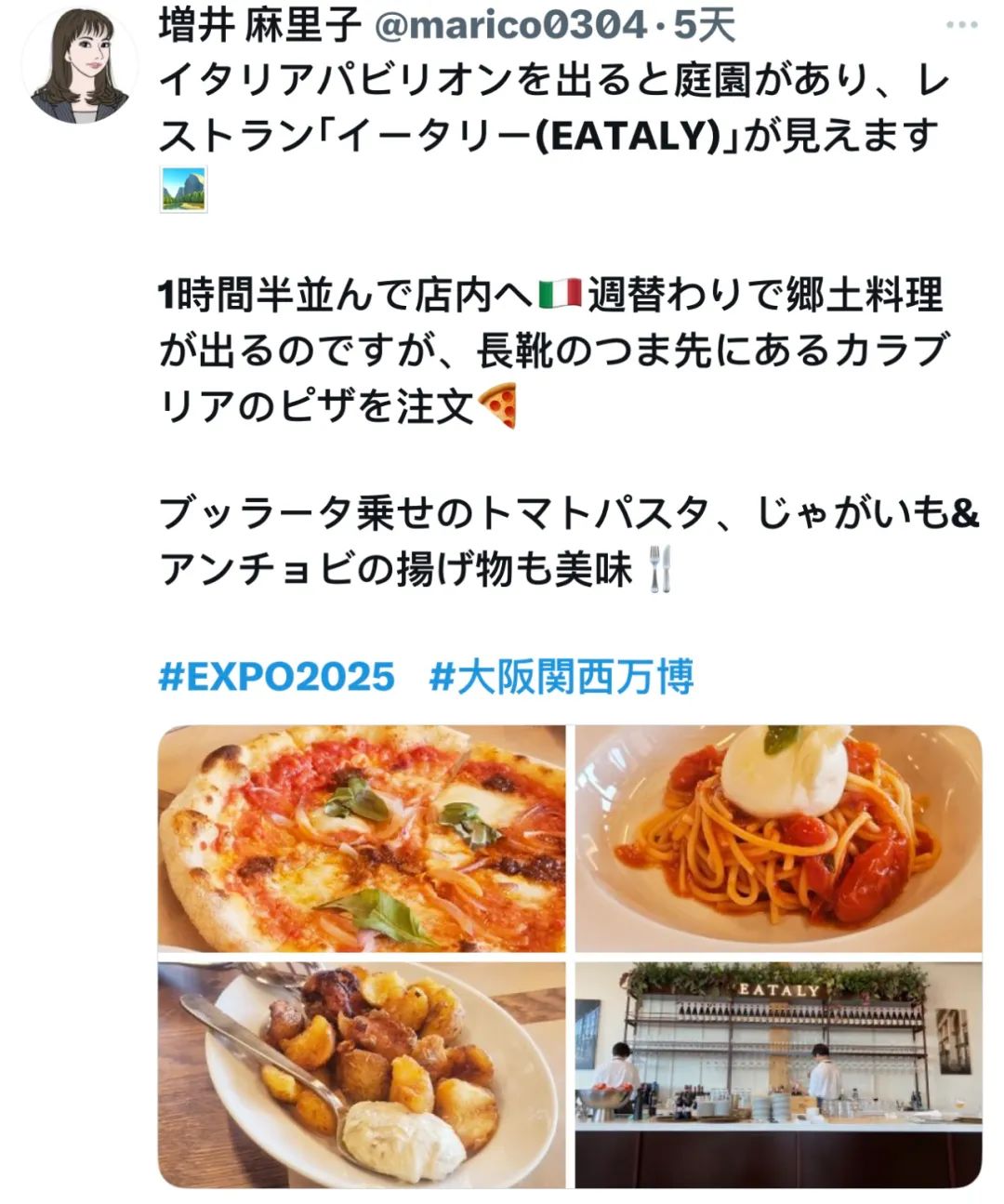View the Calabrian pizza photo
The height and width of the screenshot is (1204, 1004).
(362, 839)
